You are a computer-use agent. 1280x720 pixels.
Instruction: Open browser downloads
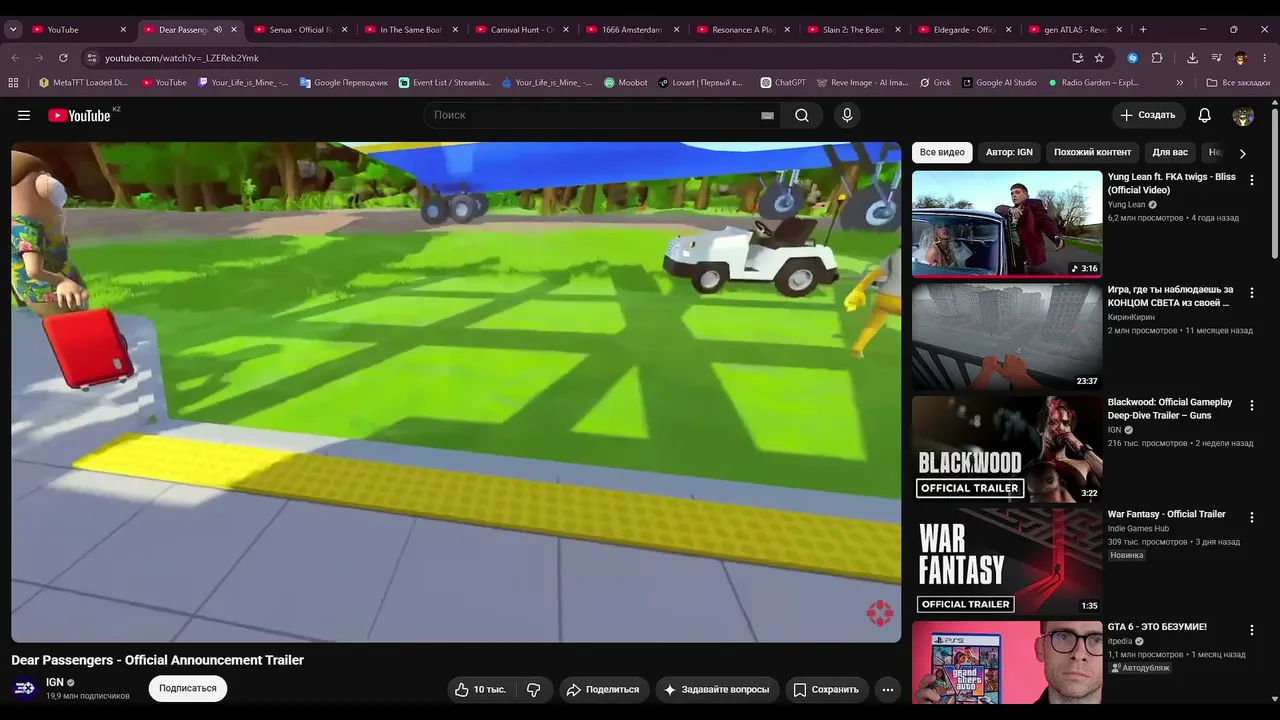pos(1193,58)
